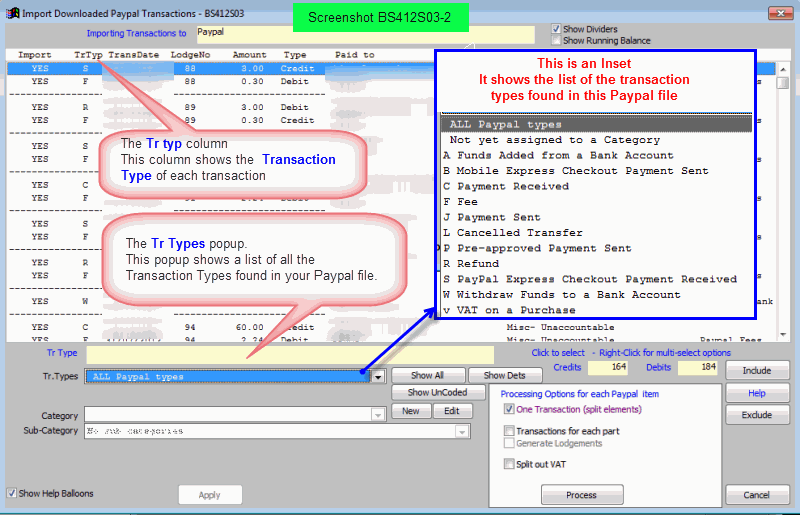Image resolution: width=800 pixels, height=515 pixels.
Task: Click the Cancel button
Action: point(757,495)
